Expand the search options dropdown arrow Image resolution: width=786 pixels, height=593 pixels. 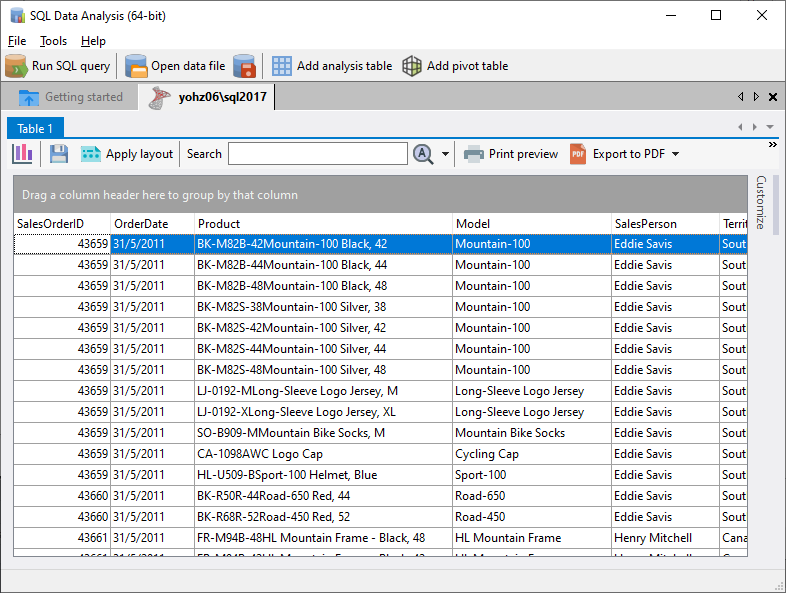445,154
